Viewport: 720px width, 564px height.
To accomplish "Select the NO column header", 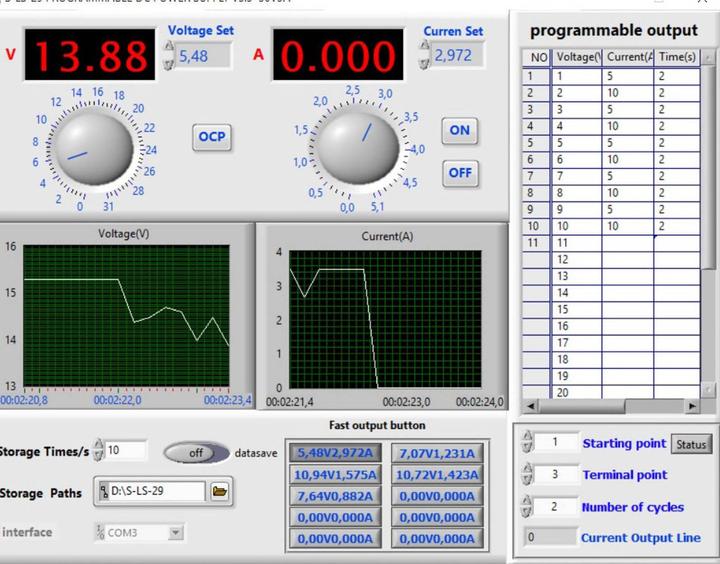I will [x=537, y=57].
